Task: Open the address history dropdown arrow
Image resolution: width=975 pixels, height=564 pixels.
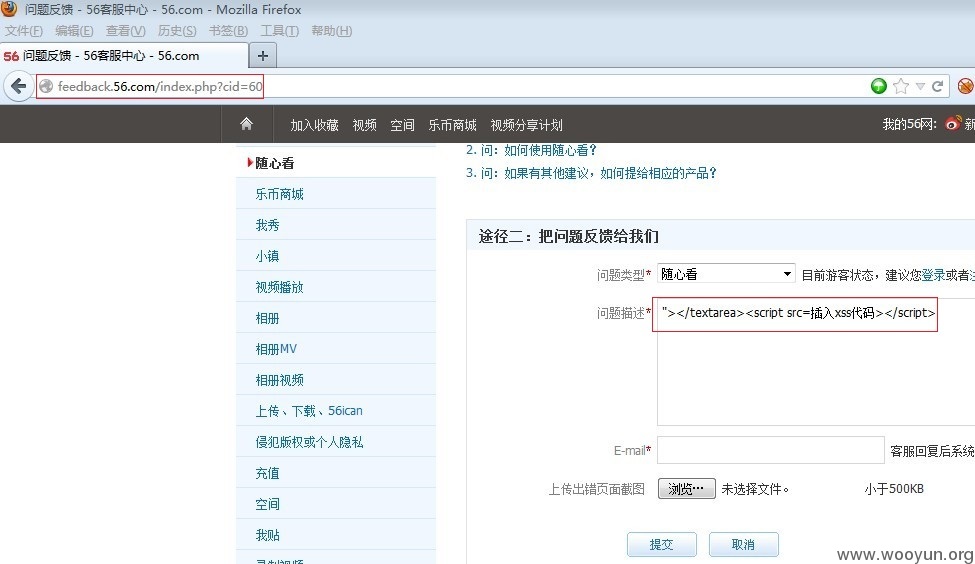Action: pyautogui.click(x=920, y=86)
